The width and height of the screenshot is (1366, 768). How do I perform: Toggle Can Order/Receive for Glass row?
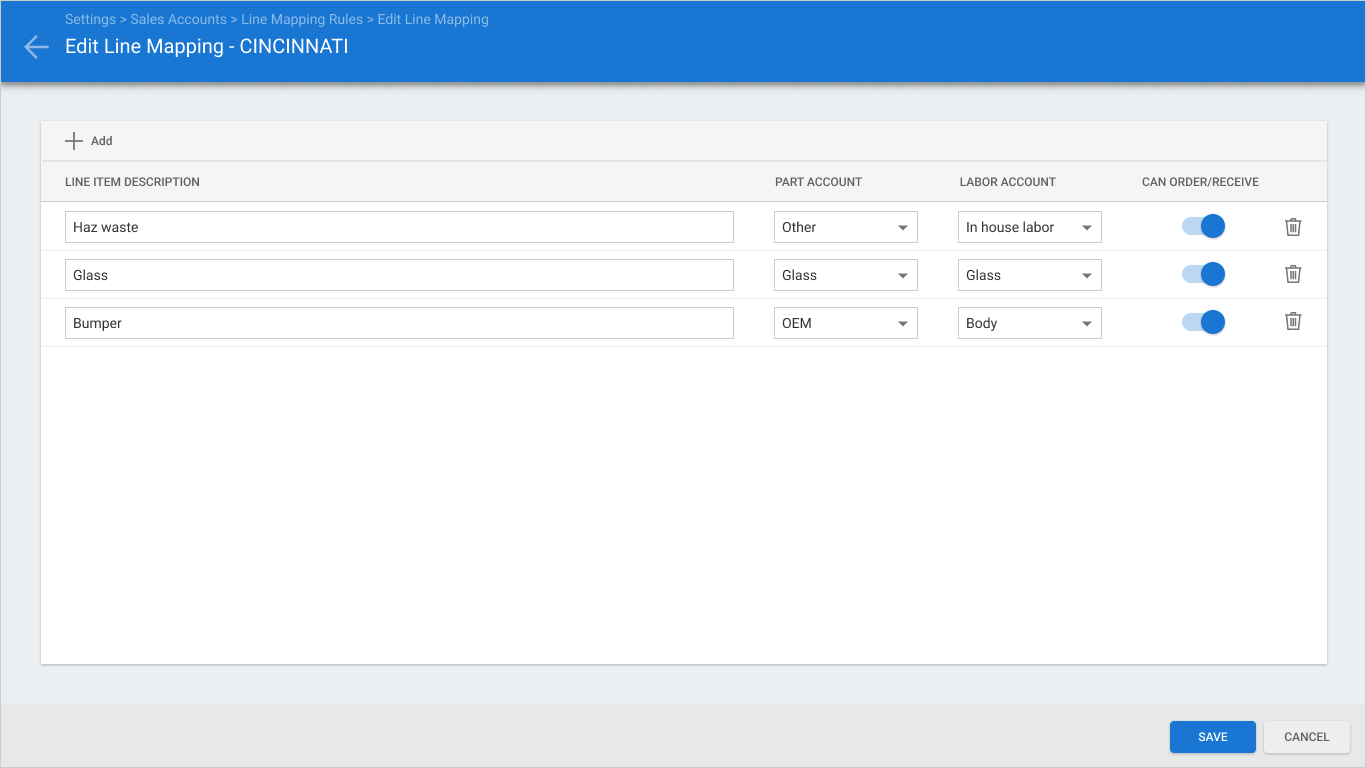tap(1203, 274)
